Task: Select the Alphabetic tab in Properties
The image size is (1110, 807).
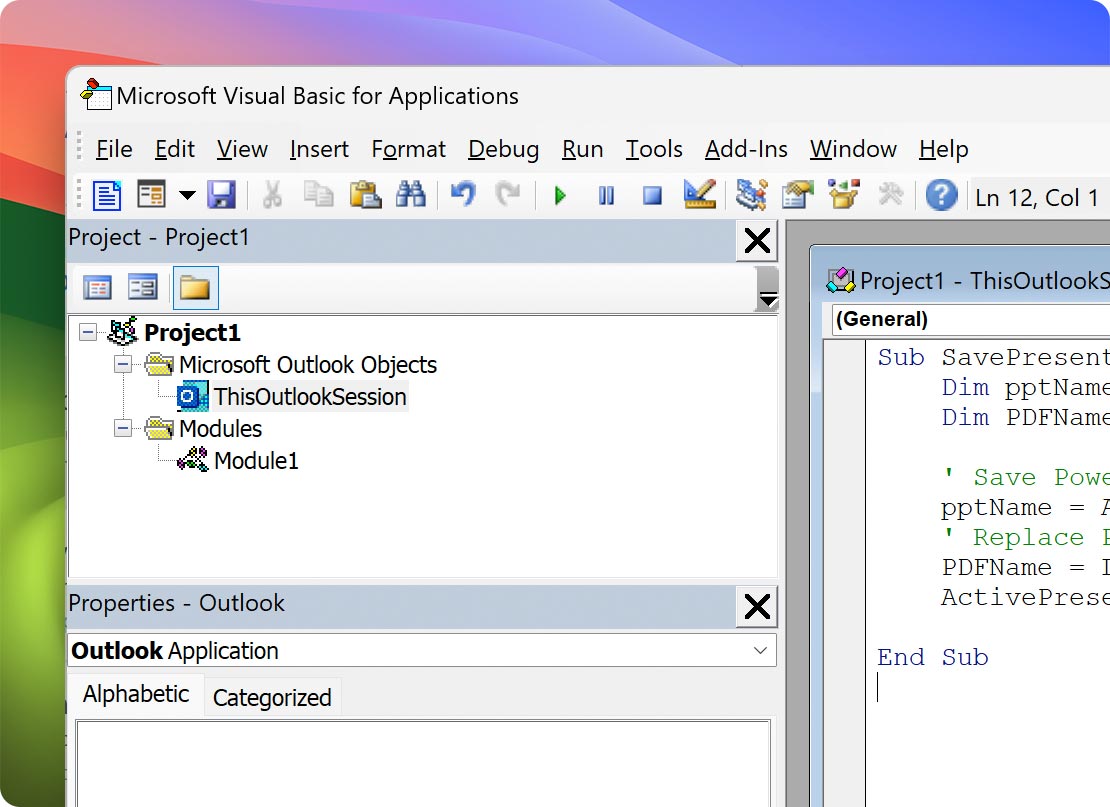Action: pos(135,693)
